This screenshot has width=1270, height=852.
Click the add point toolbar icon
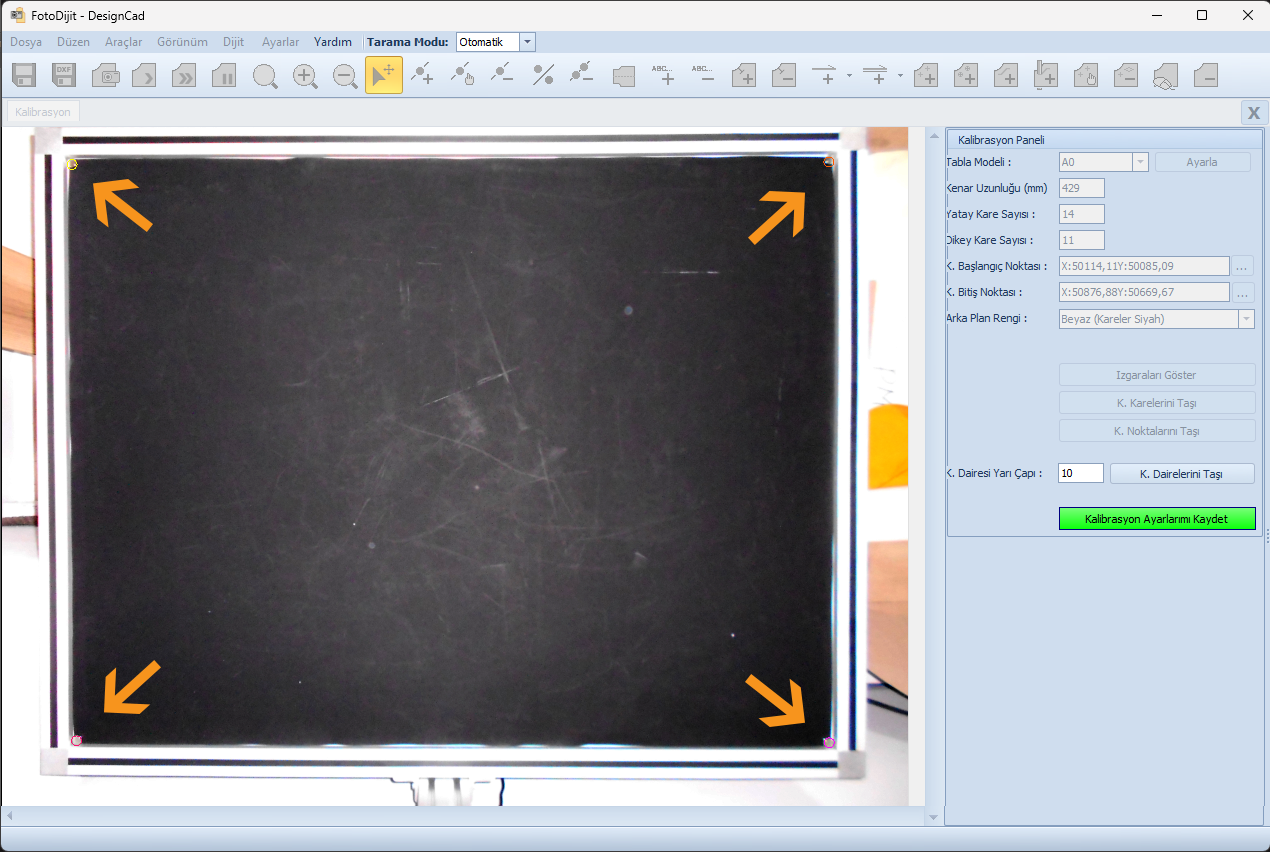pyautogui.click(x=423, y=76)
